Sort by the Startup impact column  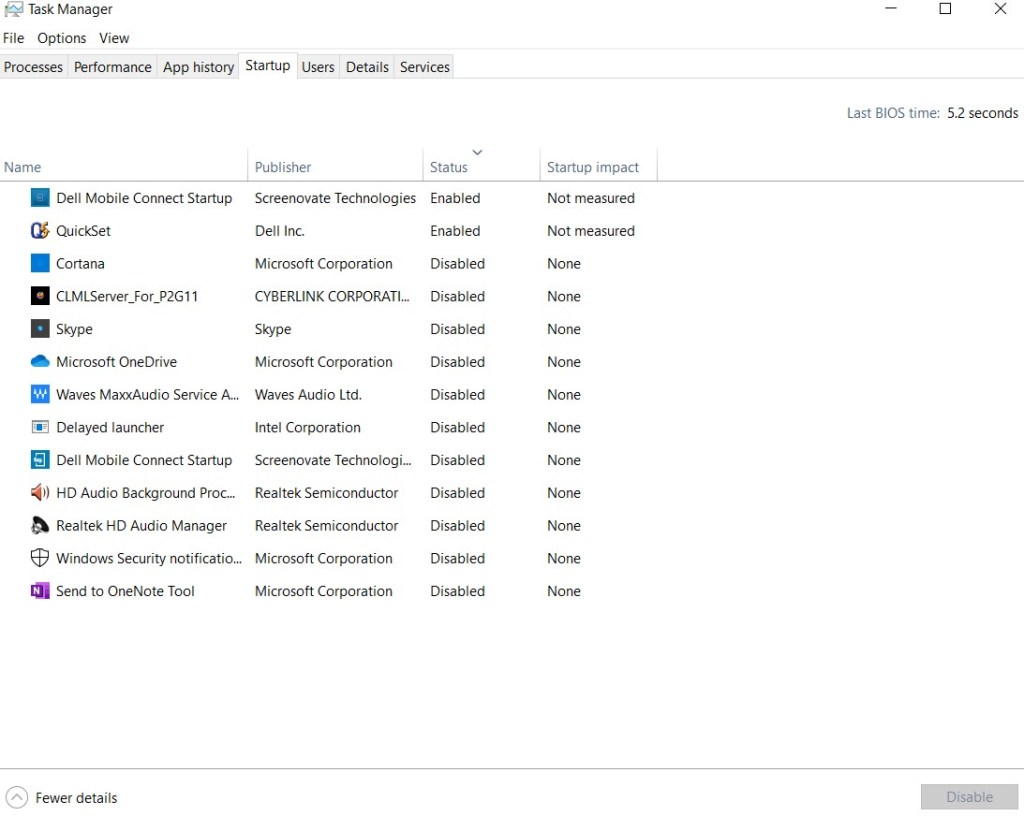[x=593, y=167]
